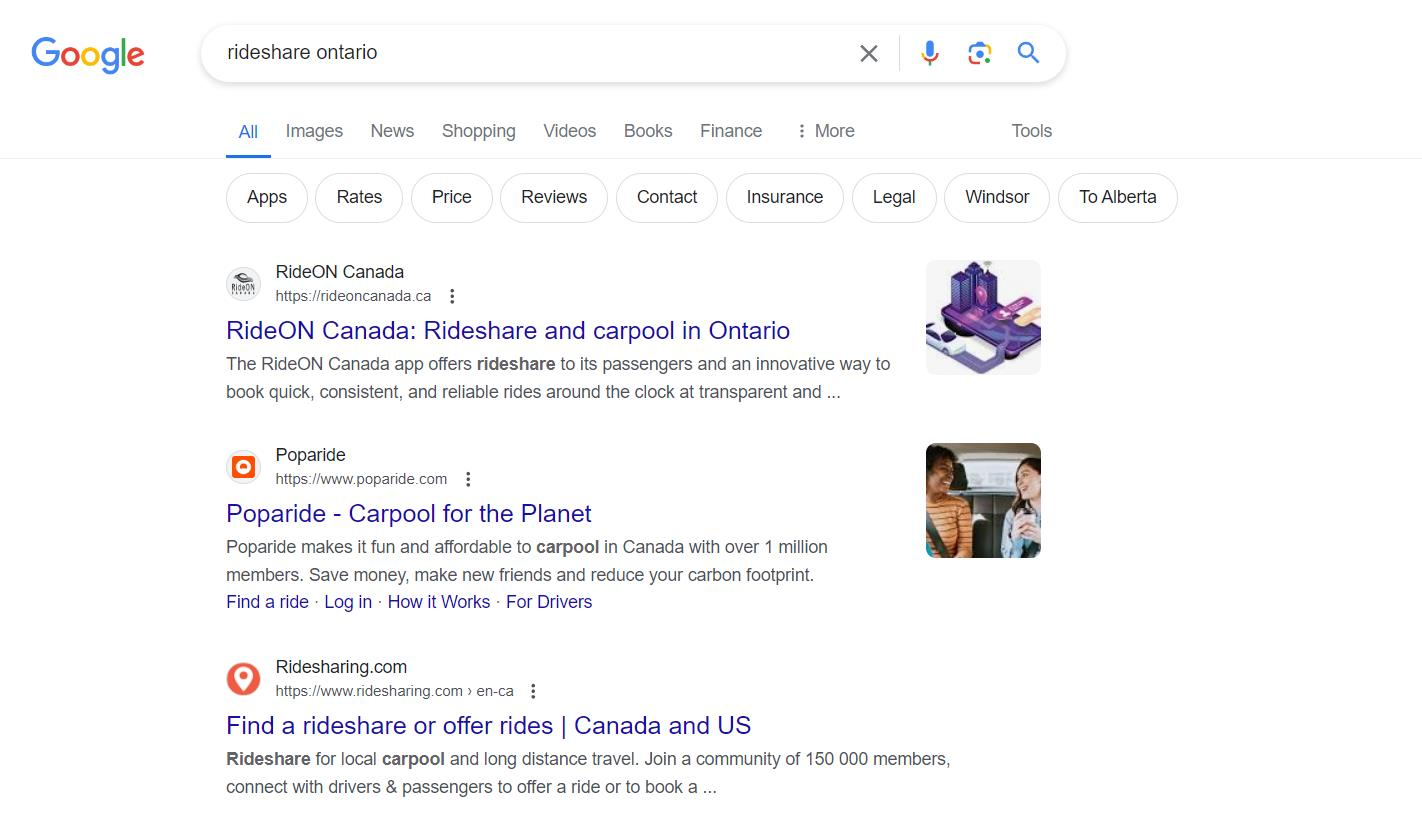
Task: Apply the Insurance filter chip
Action: click(785, 197)
